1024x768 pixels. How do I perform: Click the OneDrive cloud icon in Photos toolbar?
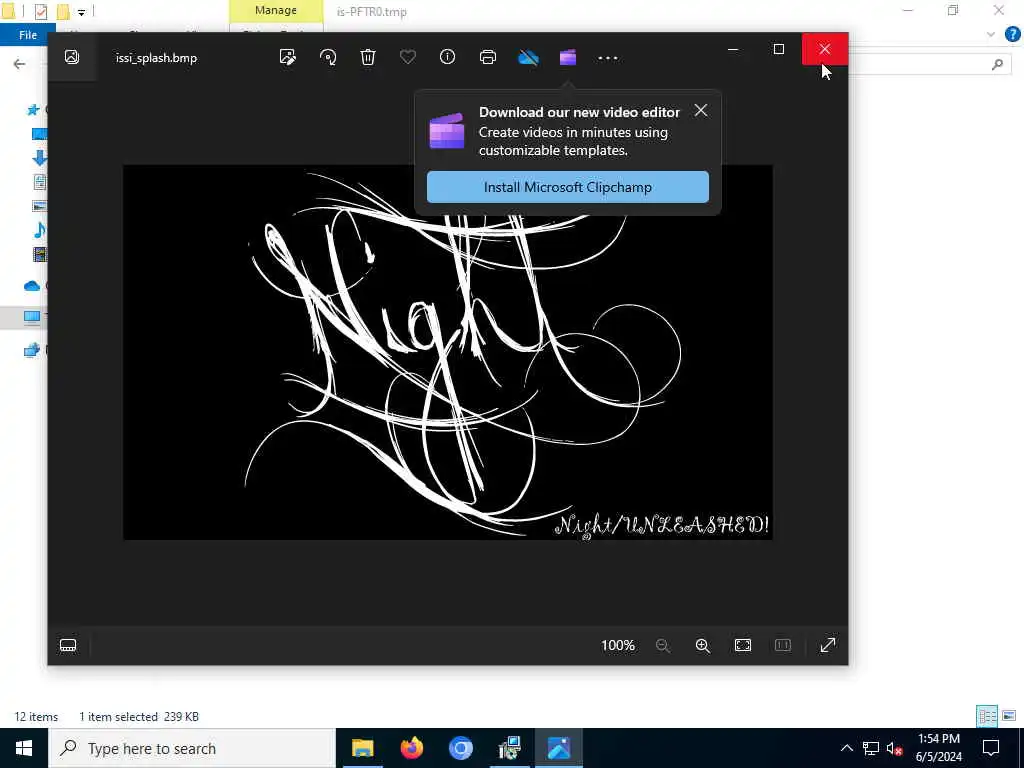[528, 57]
